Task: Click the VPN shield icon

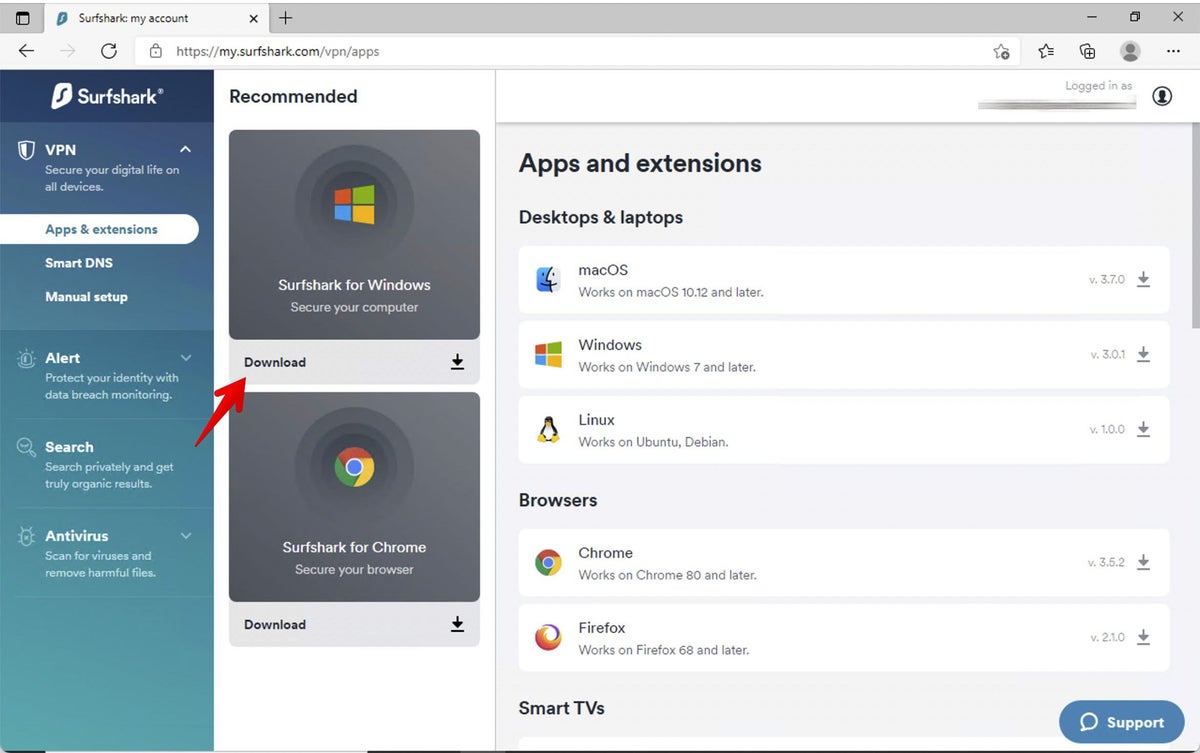Action: coord(27,151)
